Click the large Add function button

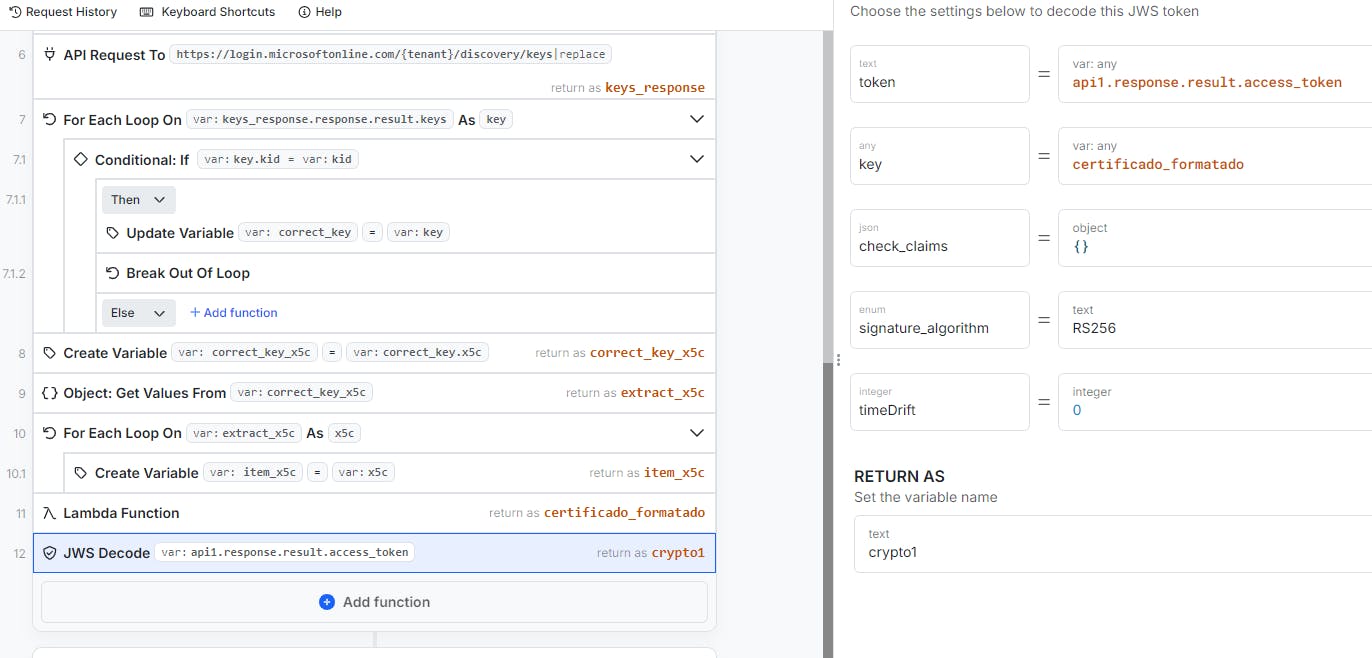pyautogui.click(x=374, y=602)
